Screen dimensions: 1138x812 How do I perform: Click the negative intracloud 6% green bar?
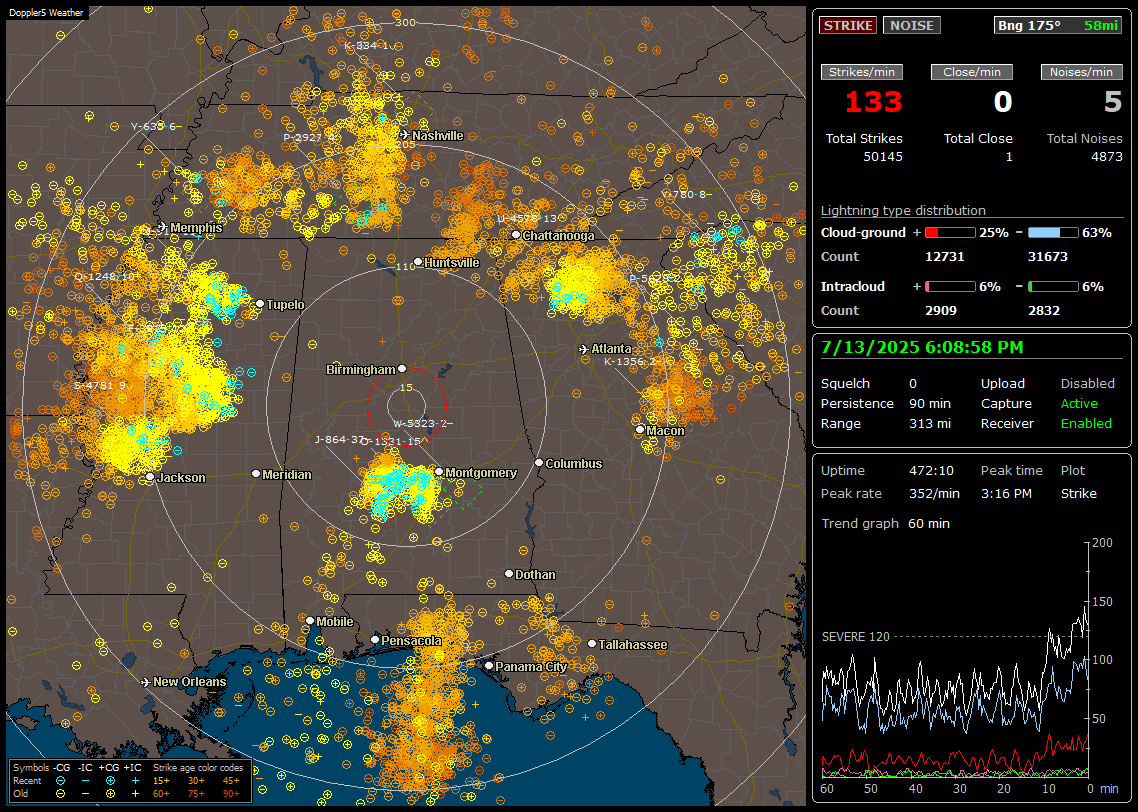click(1053, 287)
